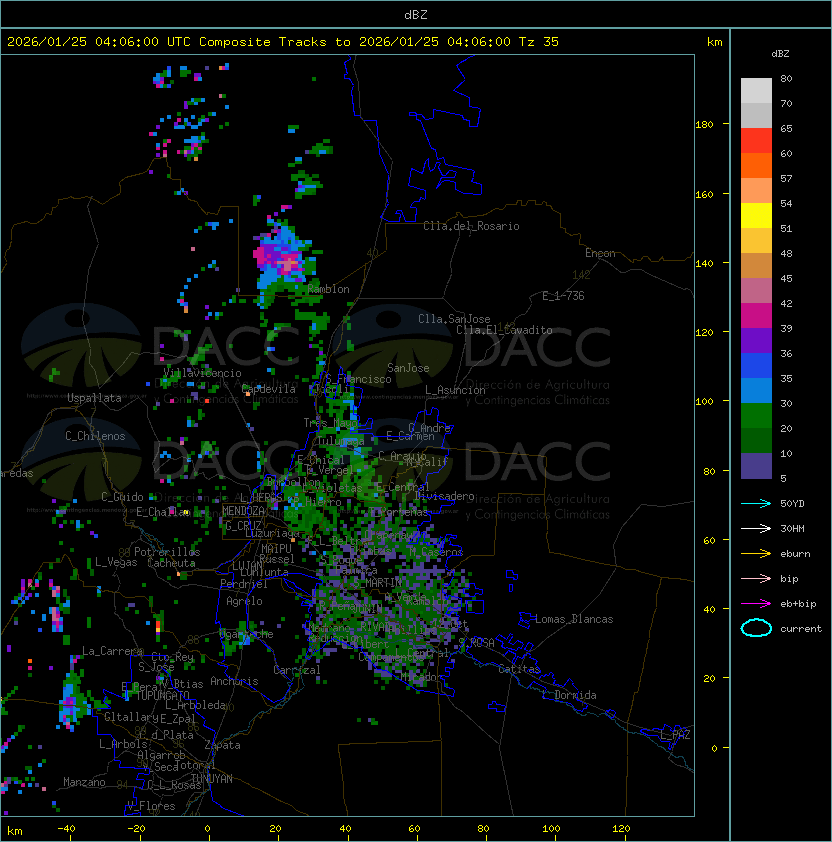
Task: Click the 'eburn' legend label
Action: click(795, 554)
